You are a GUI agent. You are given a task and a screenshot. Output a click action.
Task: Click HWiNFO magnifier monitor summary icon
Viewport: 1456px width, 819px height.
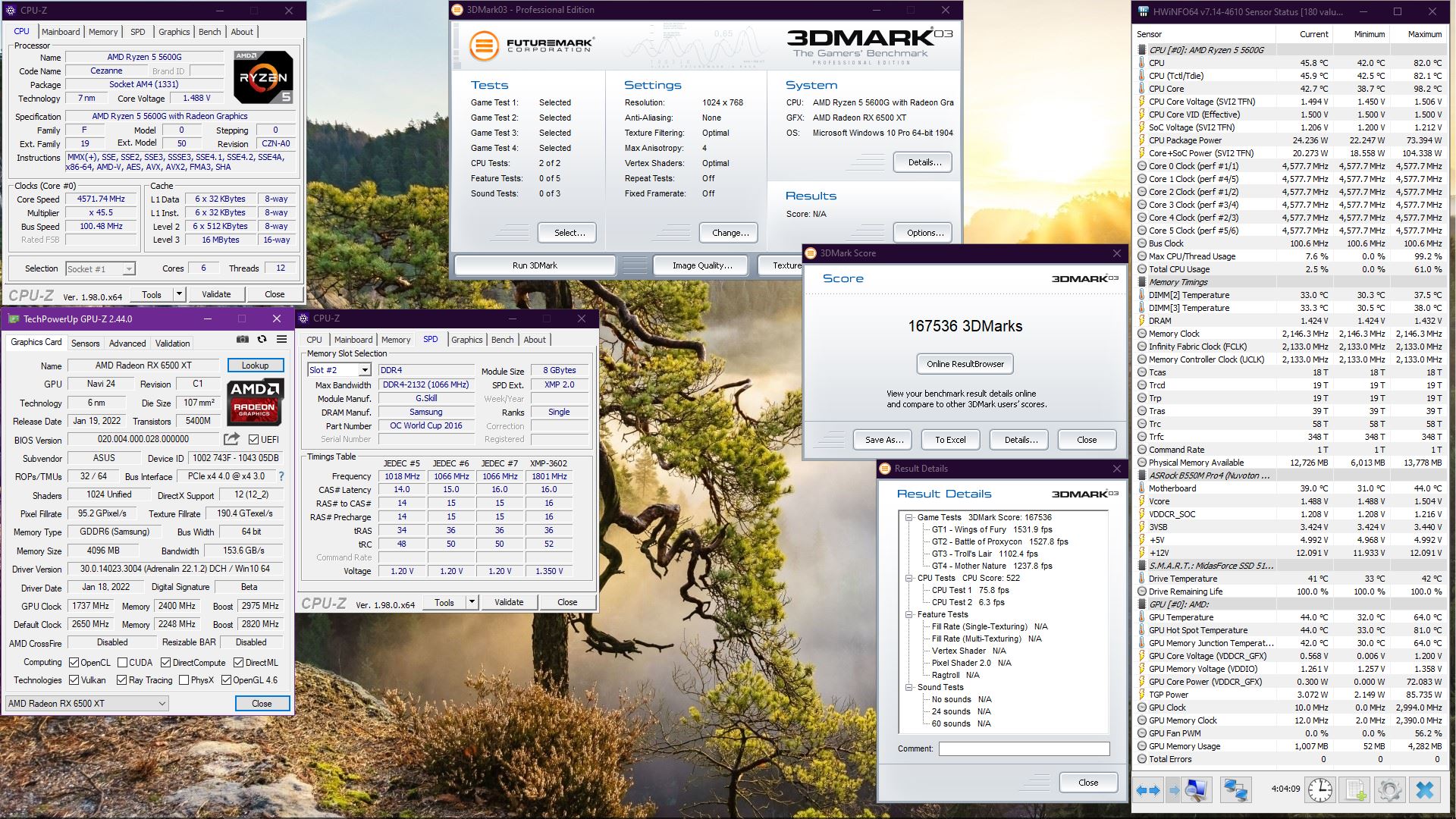(1197, 790)
